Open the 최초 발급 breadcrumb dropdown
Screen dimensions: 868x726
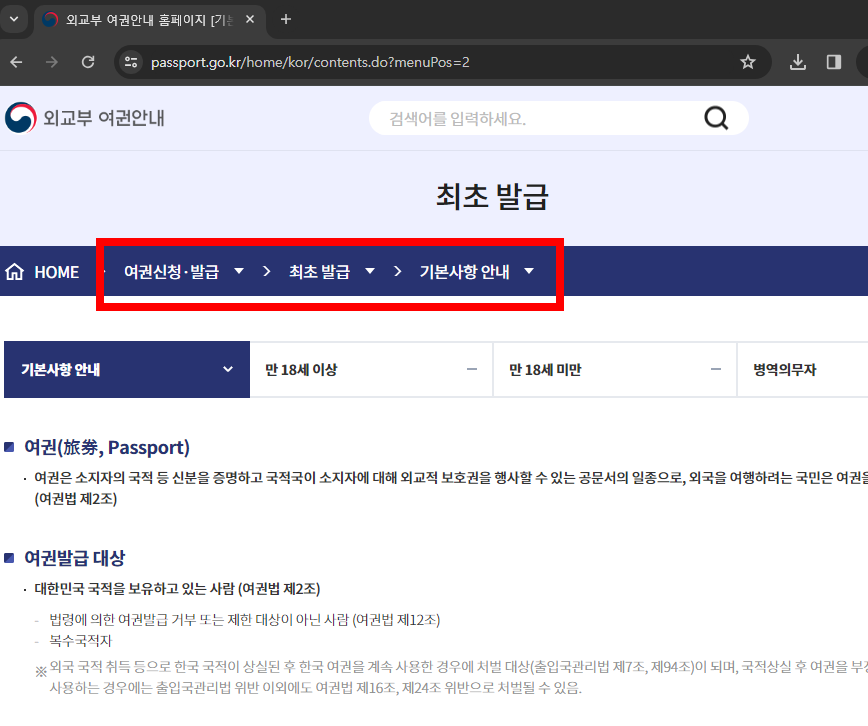(x=370, y=271)
